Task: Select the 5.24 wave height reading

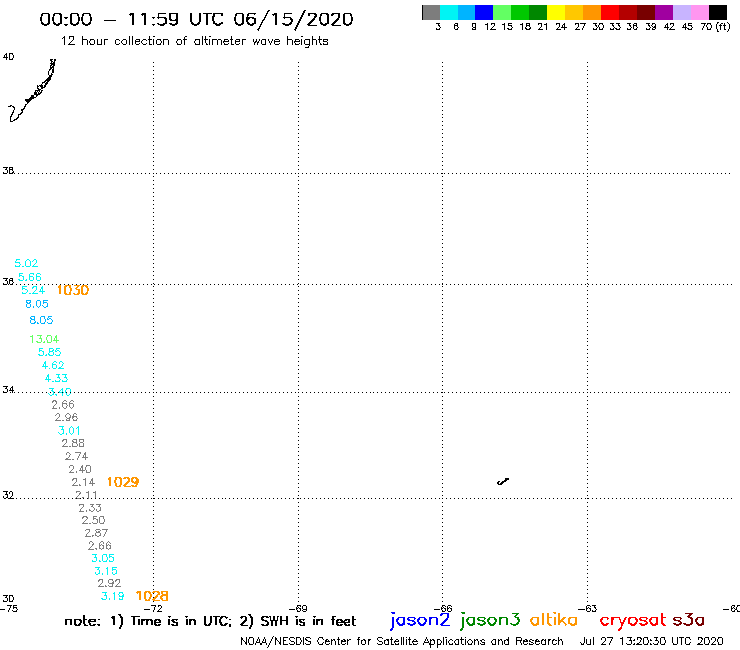Action: click(x=33, y=290)
